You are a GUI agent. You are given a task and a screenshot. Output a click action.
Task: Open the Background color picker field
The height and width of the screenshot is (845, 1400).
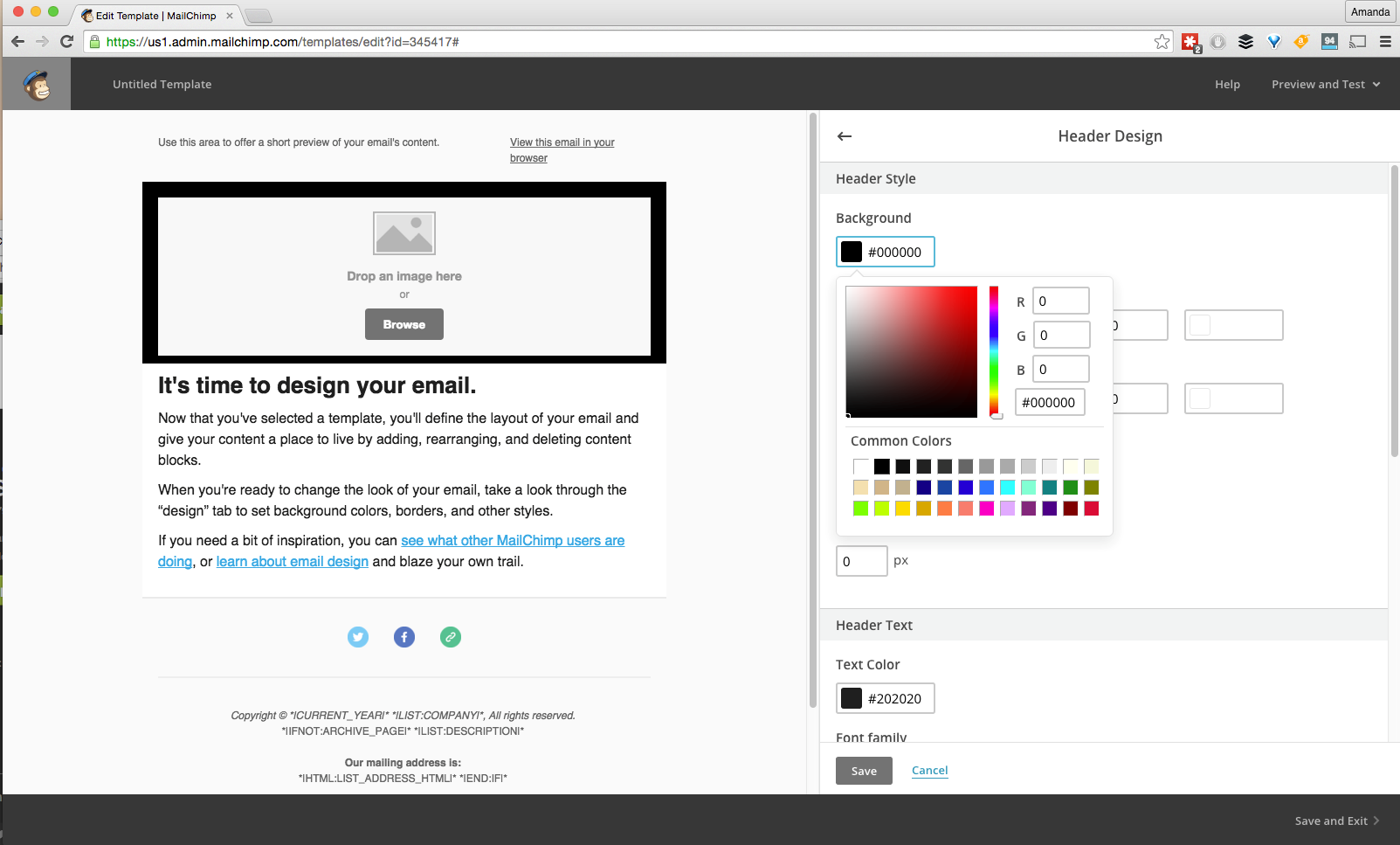[x=885, y=253]
